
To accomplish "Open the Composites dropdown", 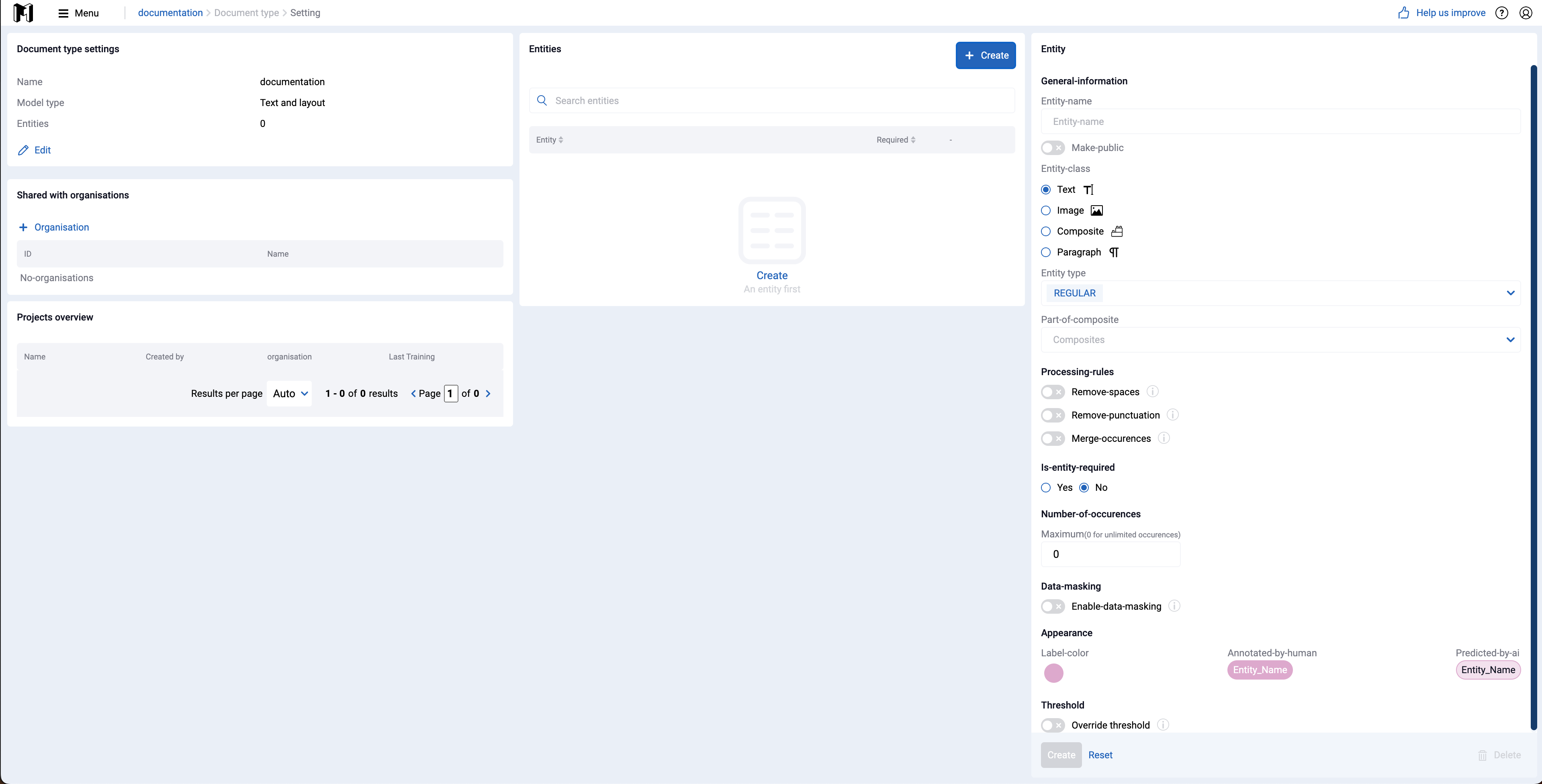I will [1280, 340].
